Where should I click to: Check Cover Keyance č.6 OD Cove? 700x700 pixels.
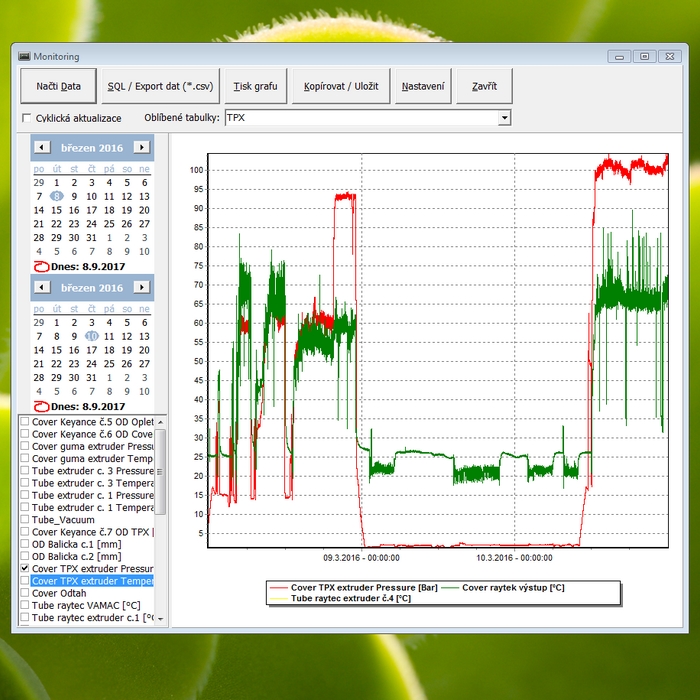(25, 433)
